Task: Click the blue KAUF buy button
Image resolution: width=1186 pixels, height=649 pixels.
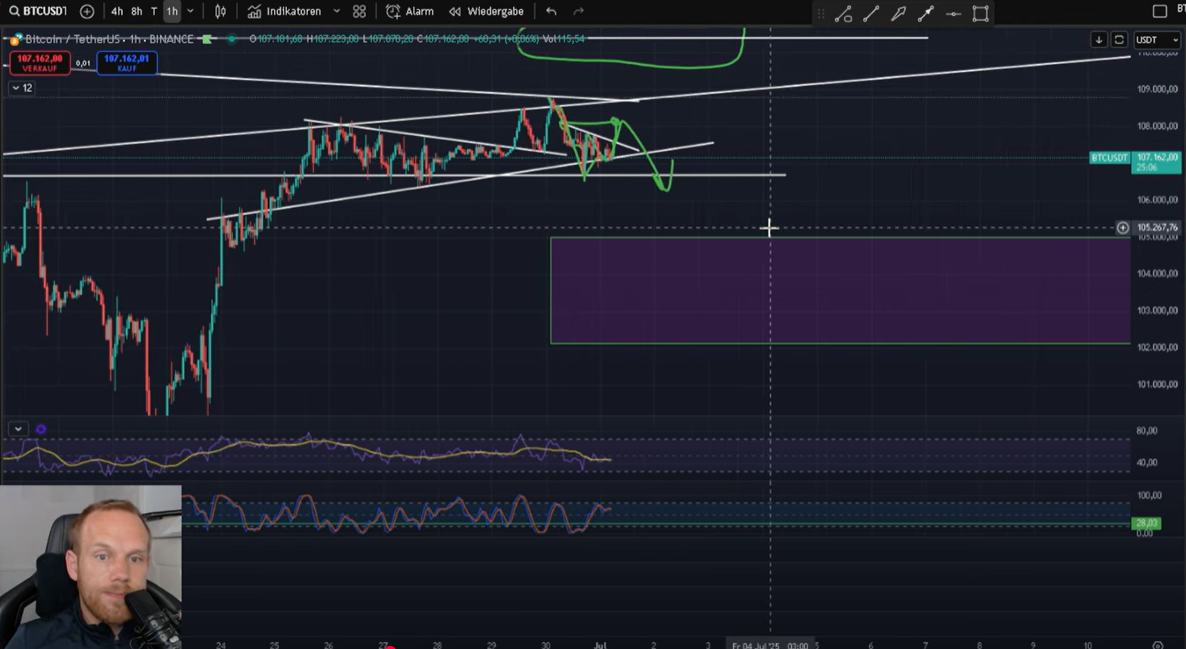Action: click(x=126, y=63)
